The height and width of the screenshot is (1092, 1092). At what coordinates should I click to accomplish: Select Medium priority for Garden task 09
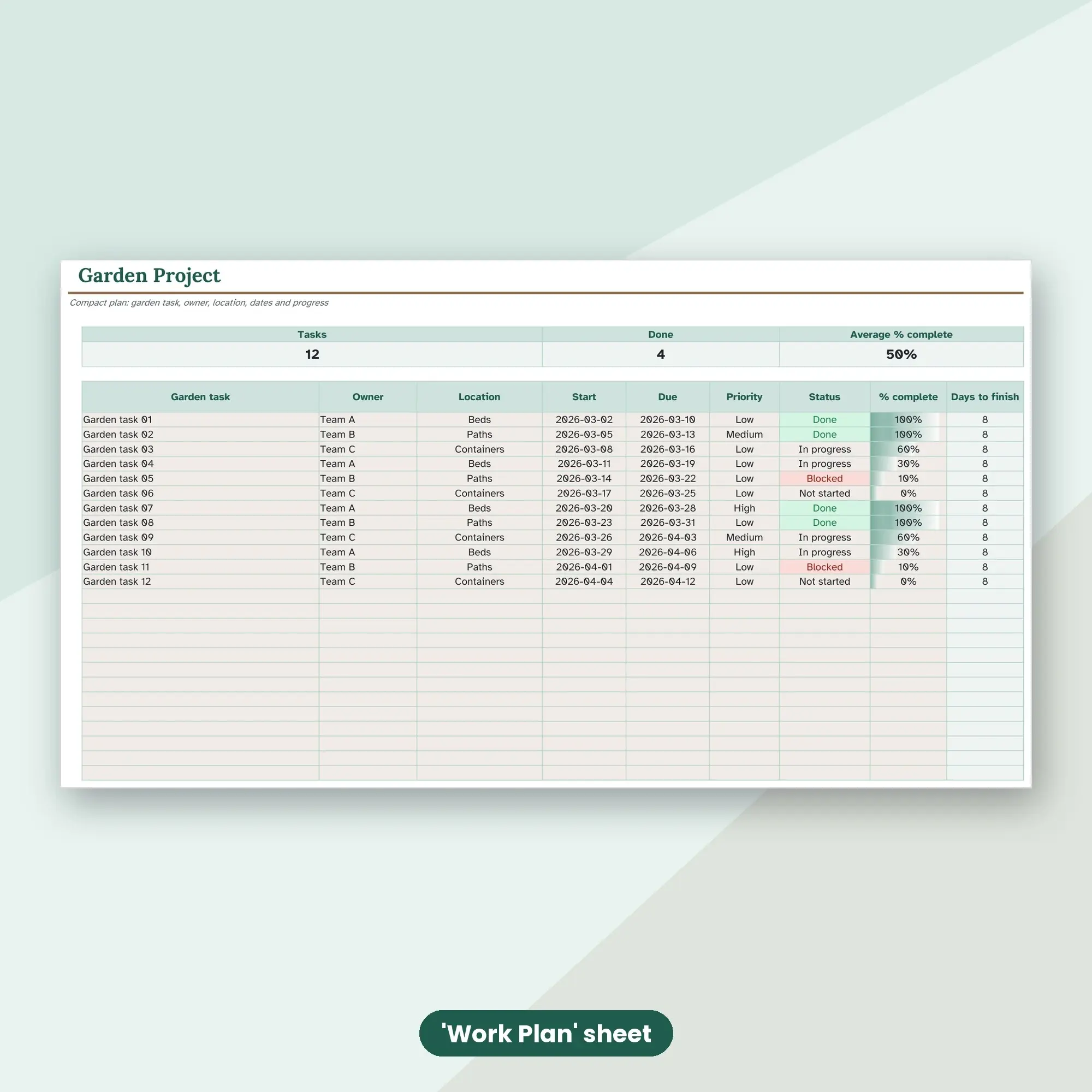tap(744, 537)
